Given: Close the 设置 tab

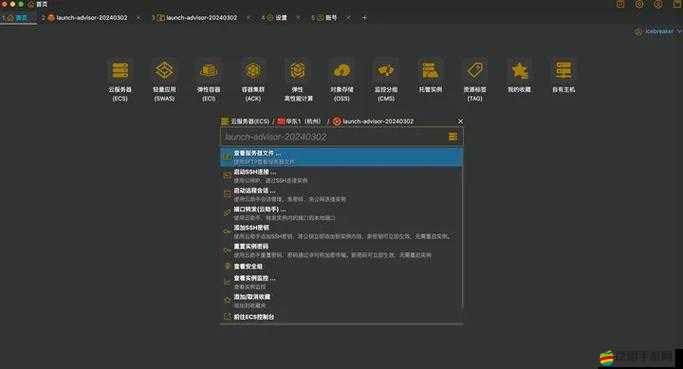Looking at the screenshot, I should click(x=298, y=18).
